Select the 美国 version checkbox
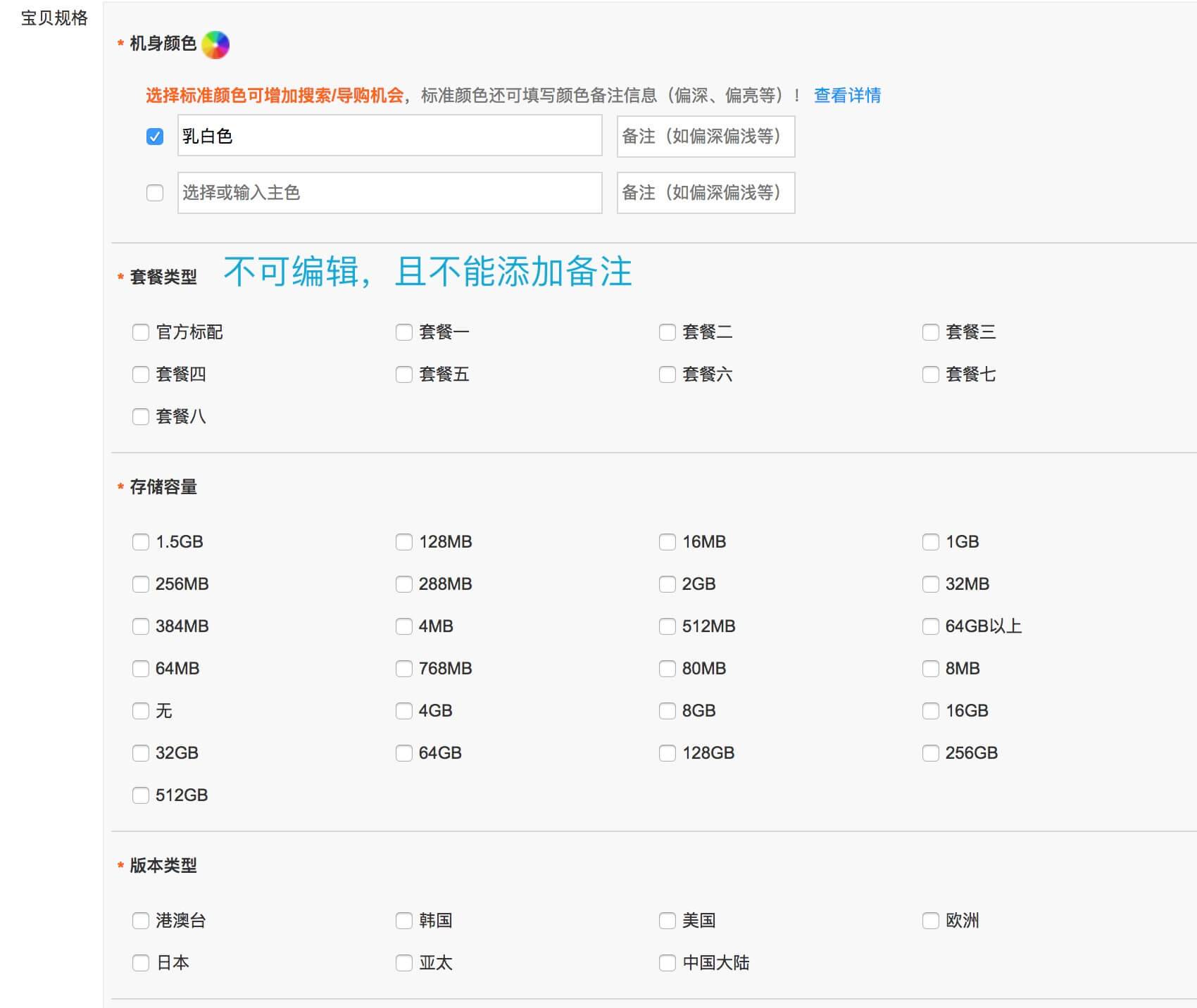1197x1008 pixels. click(x=668, y=920)
